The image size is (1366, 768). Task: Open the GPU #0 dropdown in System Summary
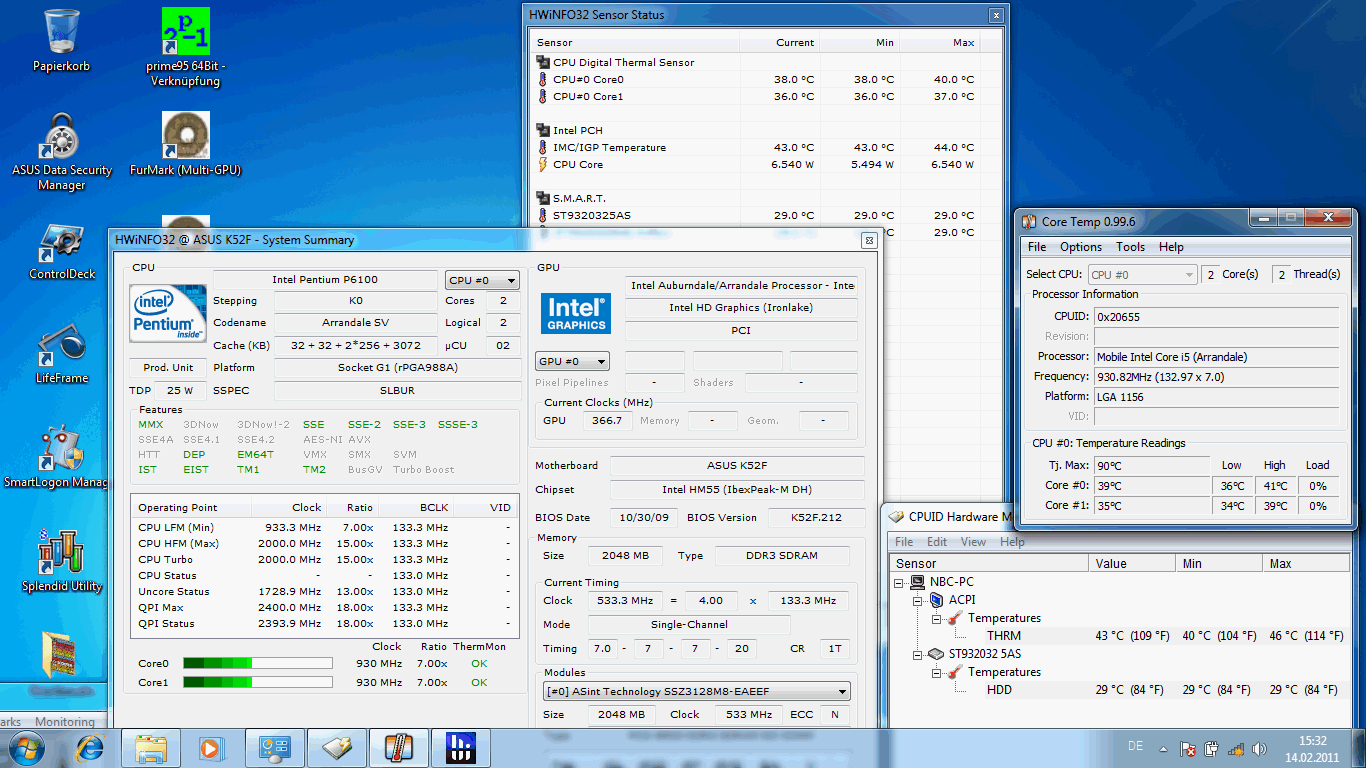coord(572,361)
